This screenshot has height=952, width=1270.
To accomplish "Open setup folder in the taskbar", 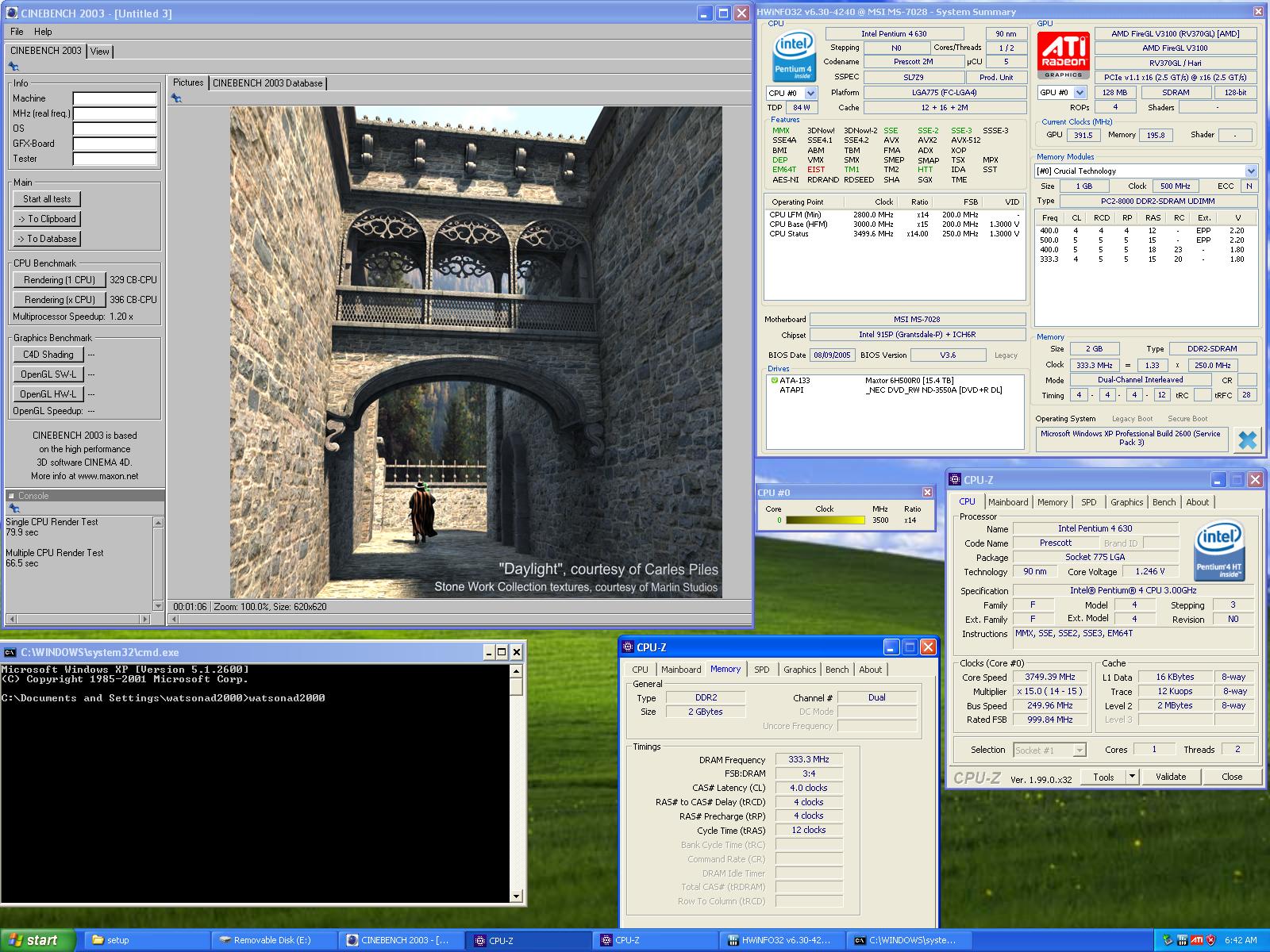I will click(147, 940).
